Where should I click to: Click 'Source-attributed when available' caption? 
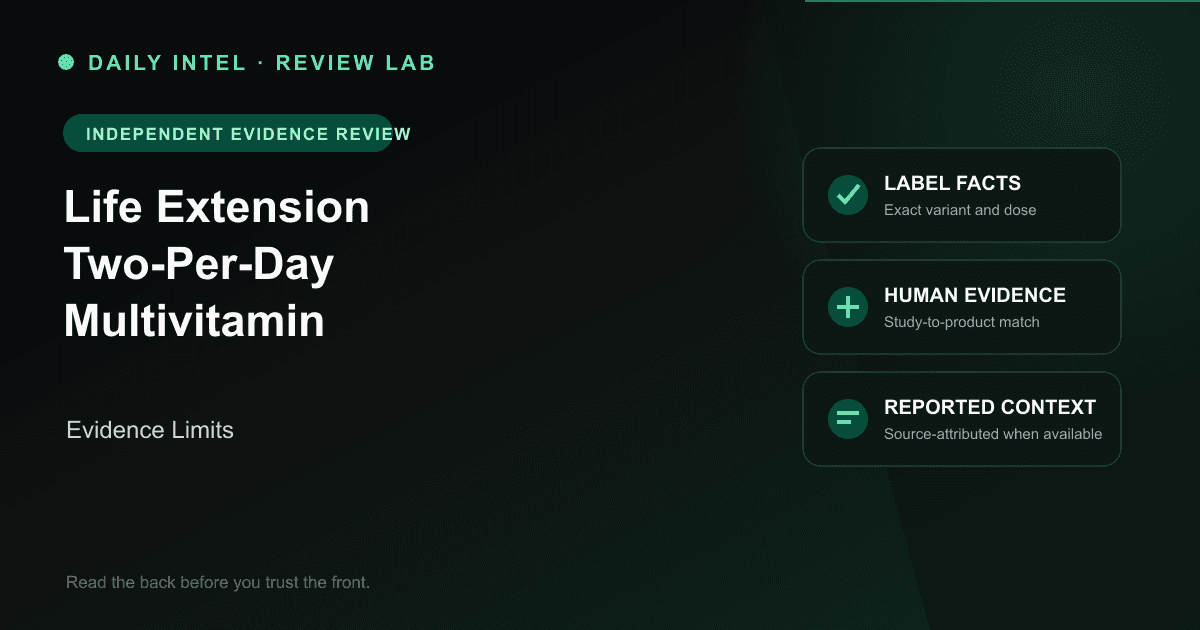coord(993,434)
